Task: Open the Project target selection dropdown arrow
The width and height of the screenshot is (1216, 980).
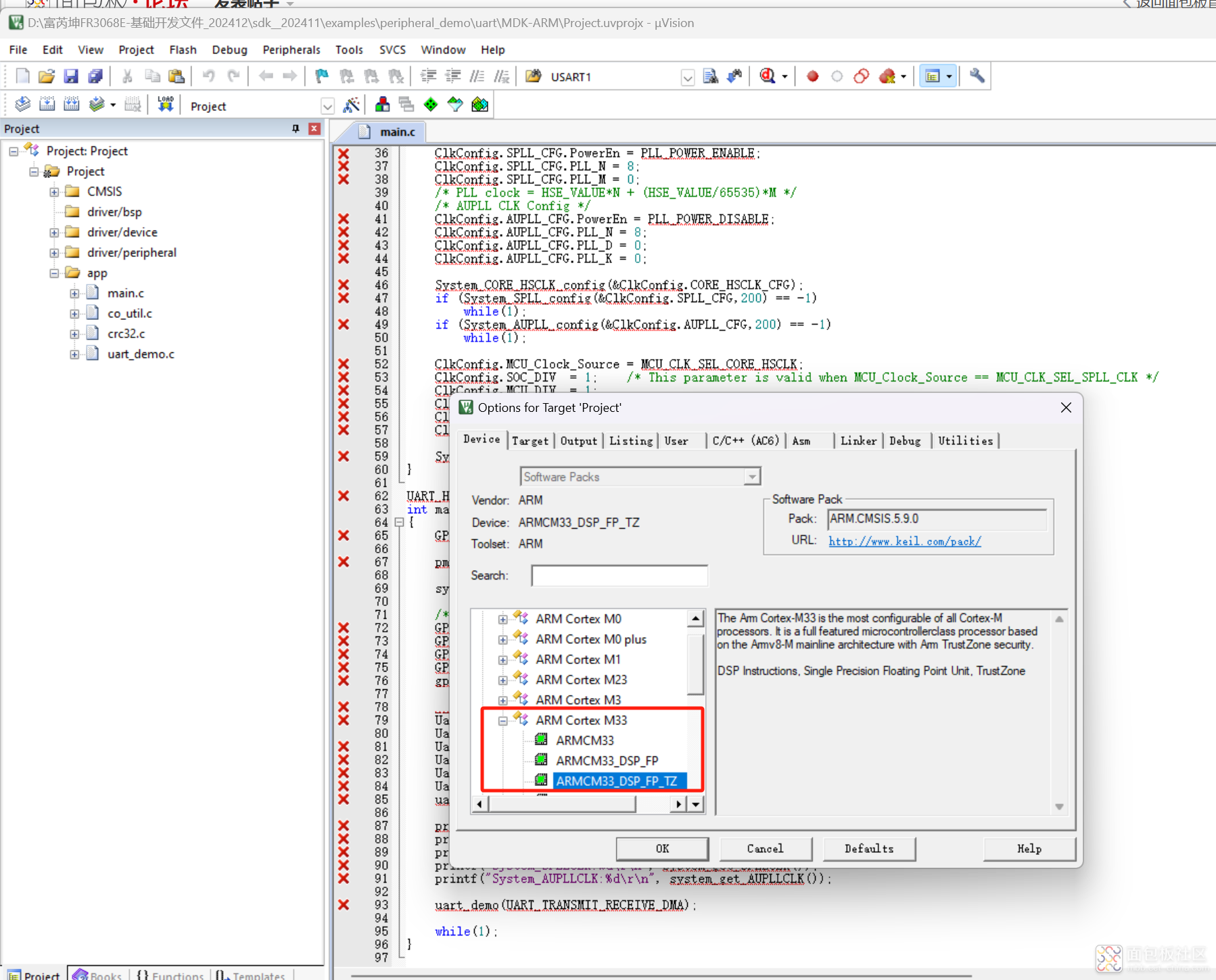Action: point(327,106)
